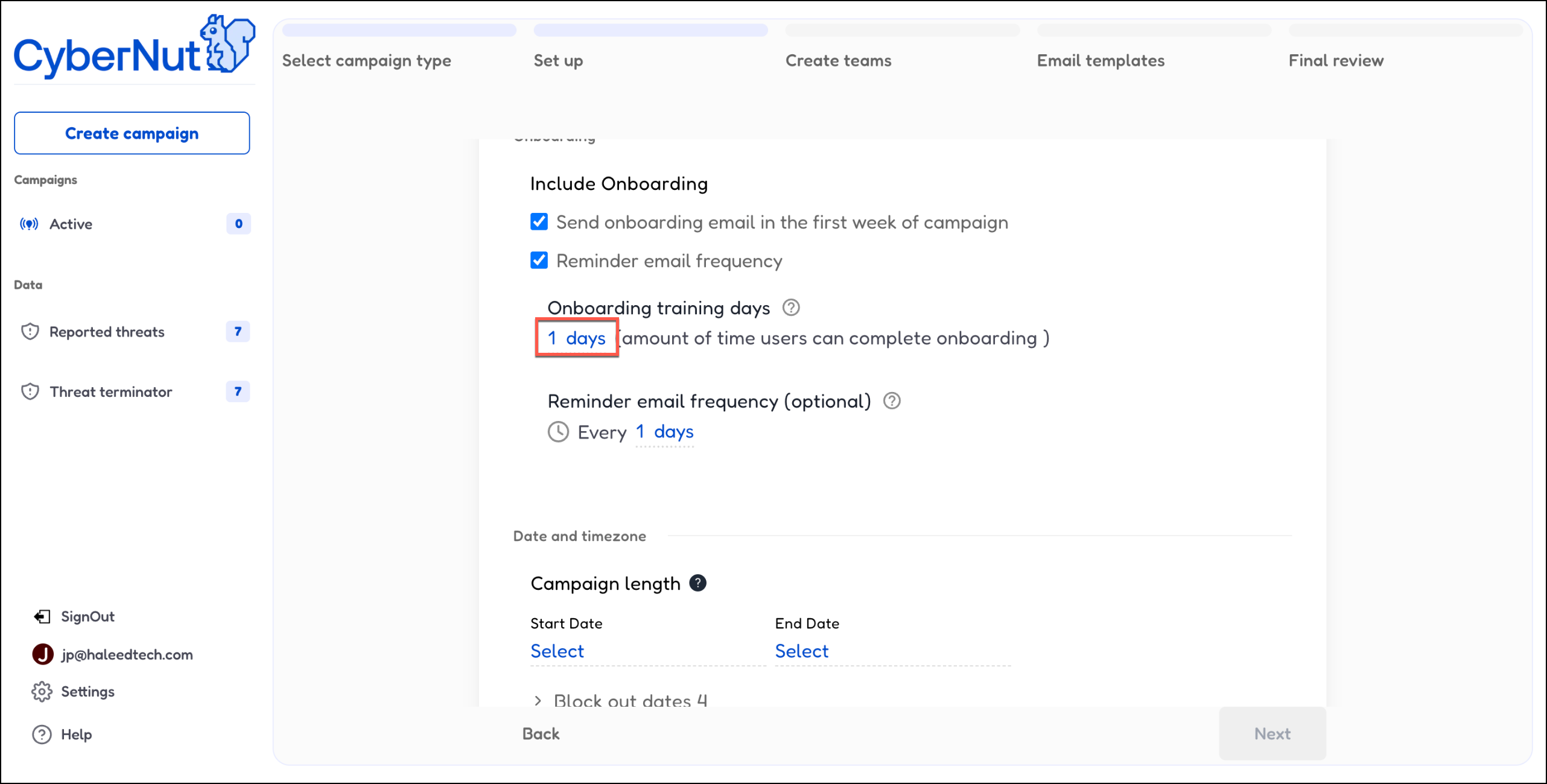Click the SignOut arrow icon
This screenshot has width=1547, height=784.
(42, 616)
